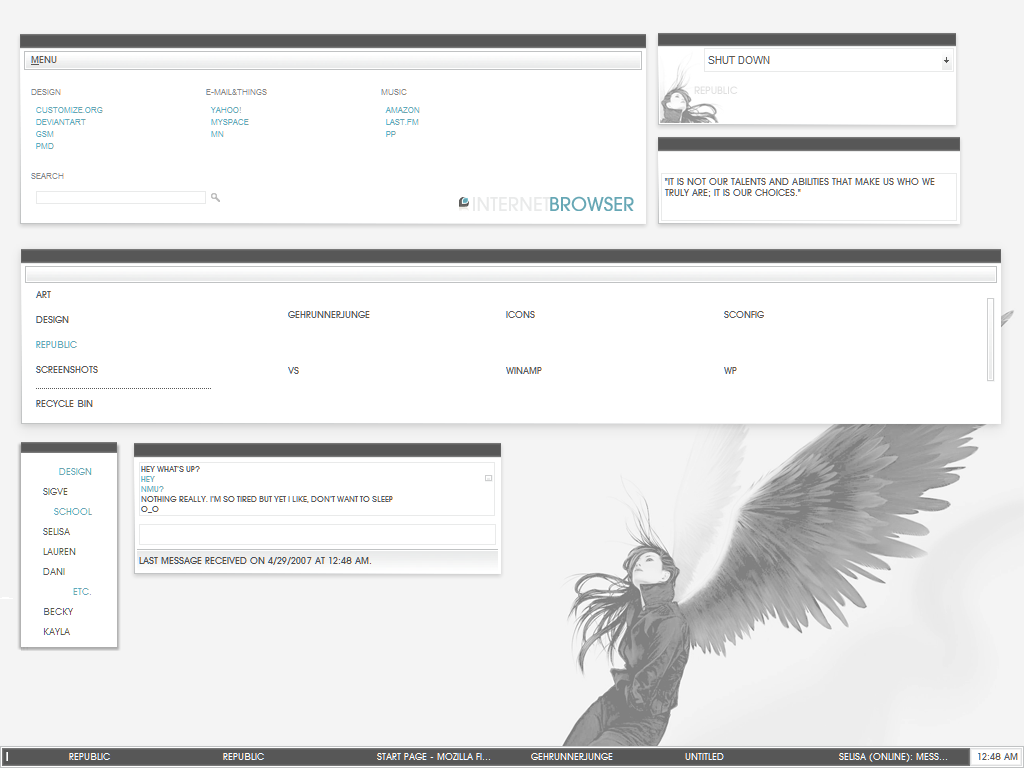Image resolution: width=1024 pixels, height=768 pixels.
Task: Click the magnifying glass search icon
Action: 216,197
